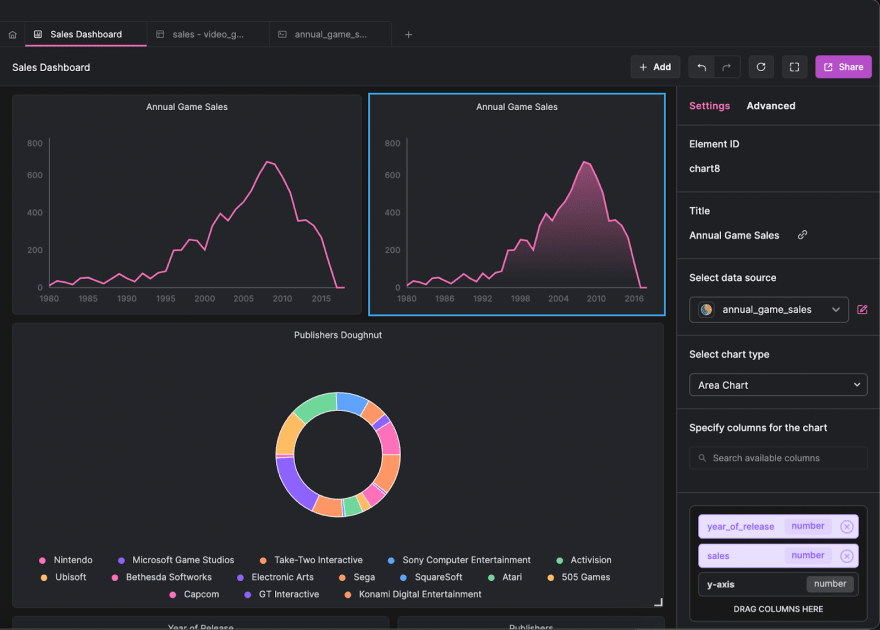Open the annual_game_s... tab
Image resolution: width=880 pixels, height=630 pixels.
331,34
